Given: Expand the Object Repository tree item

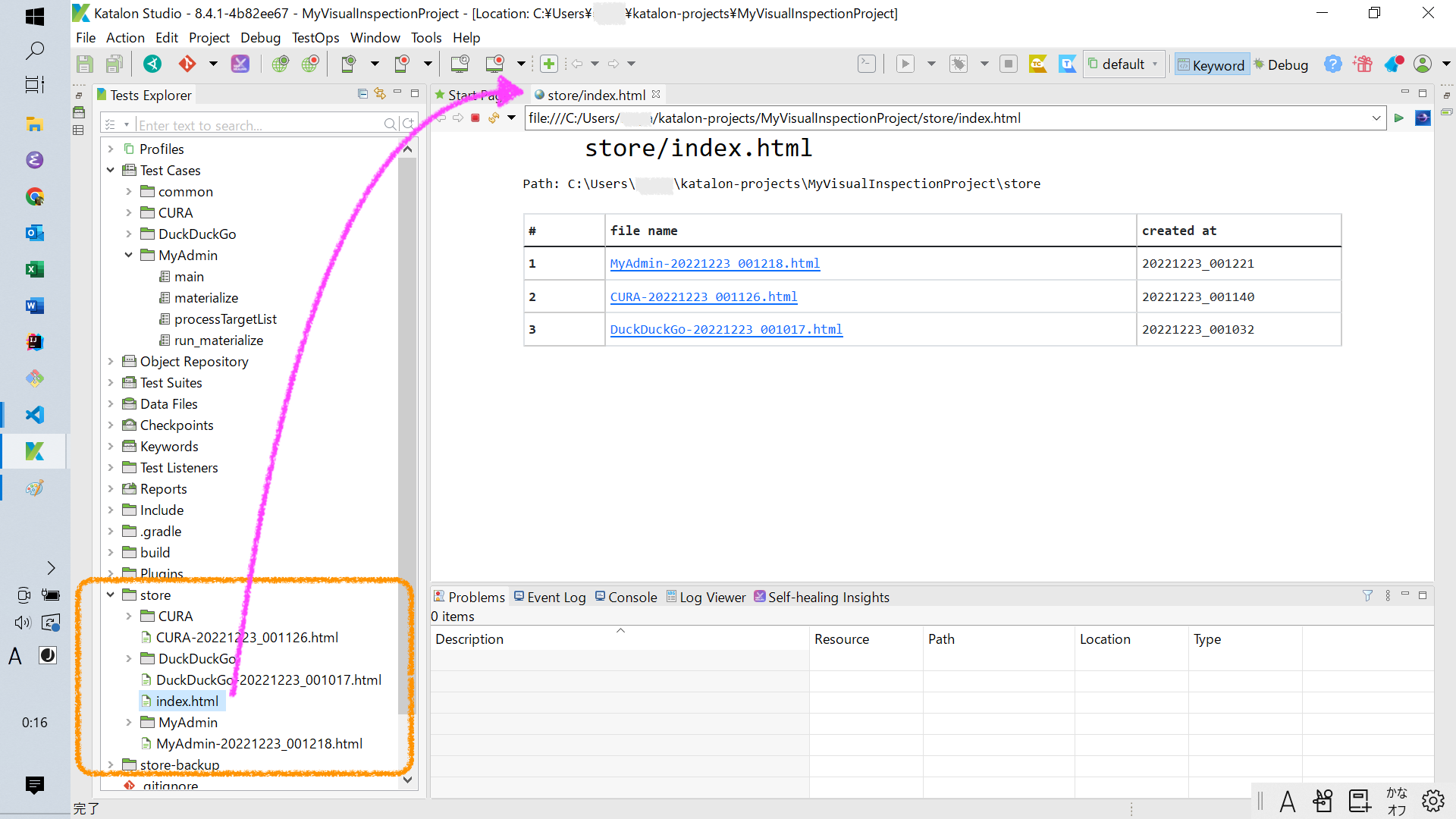Looking at the screenshot, I should (111, 362).
